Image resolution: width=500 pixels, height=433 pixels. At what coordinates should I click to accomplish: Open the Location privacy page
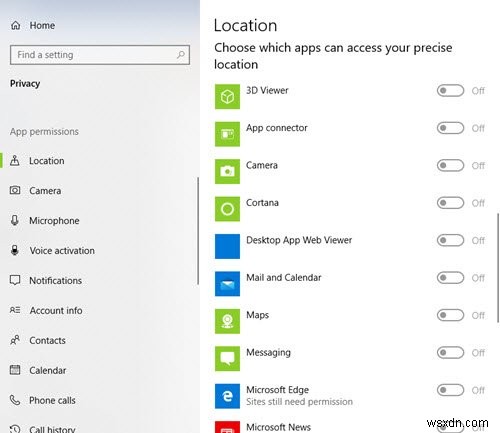[x=99, y=161]
